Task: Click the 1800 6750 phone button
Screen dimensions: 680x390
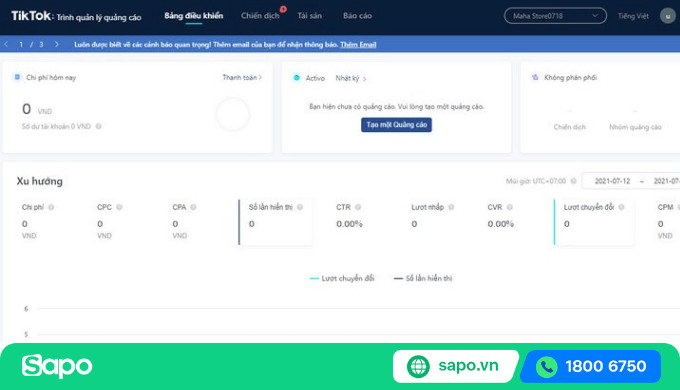Action: [590, 366]
